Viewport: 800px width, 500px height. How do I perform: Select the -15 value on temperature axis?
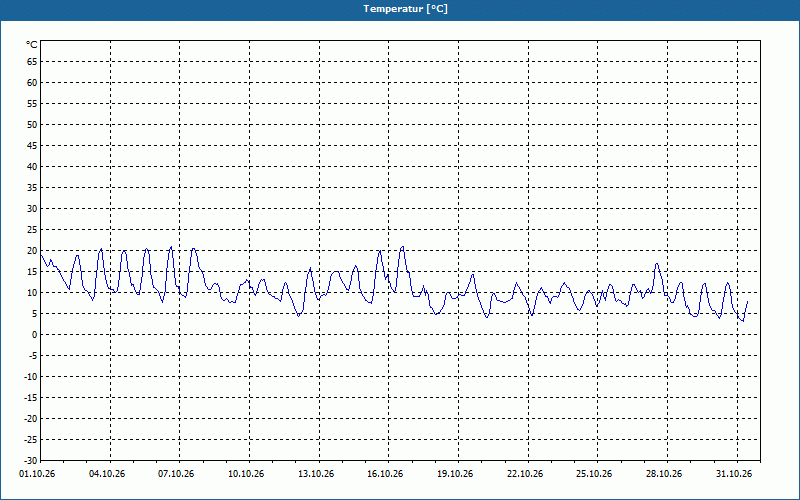[x=31, y=397]
